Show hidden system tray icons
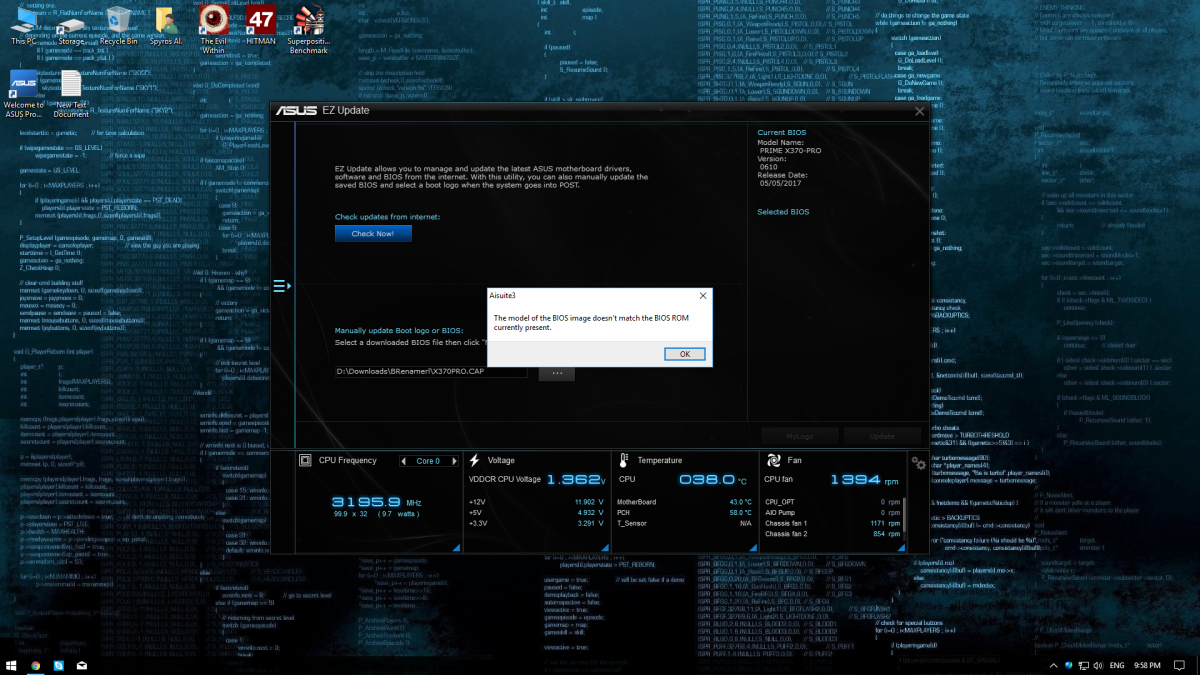This screenshot has width=1200, height=675. pyautogui.click(x=1053, y=665)
